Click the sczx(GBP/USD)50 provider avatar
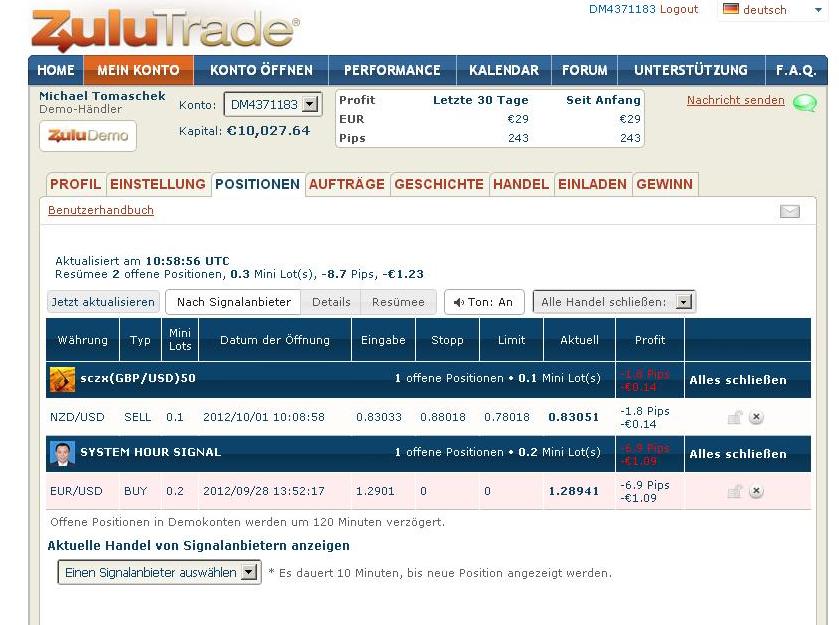 (62, 379)
